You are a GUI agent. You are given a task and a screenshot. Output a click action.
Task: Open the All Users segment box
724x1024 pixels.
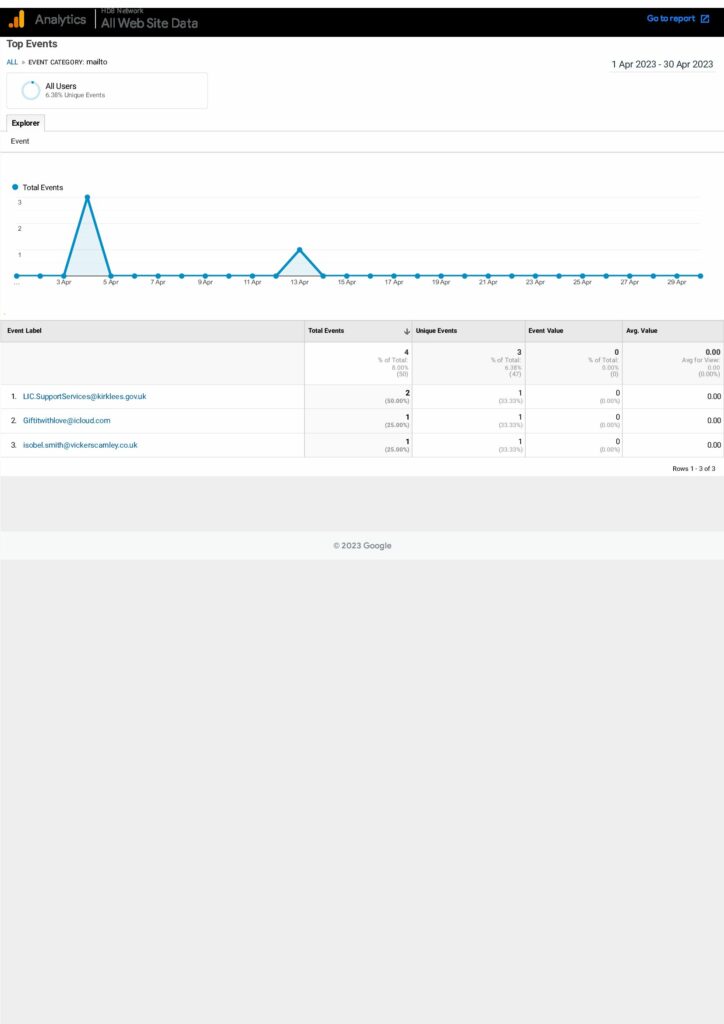(107, 90)
